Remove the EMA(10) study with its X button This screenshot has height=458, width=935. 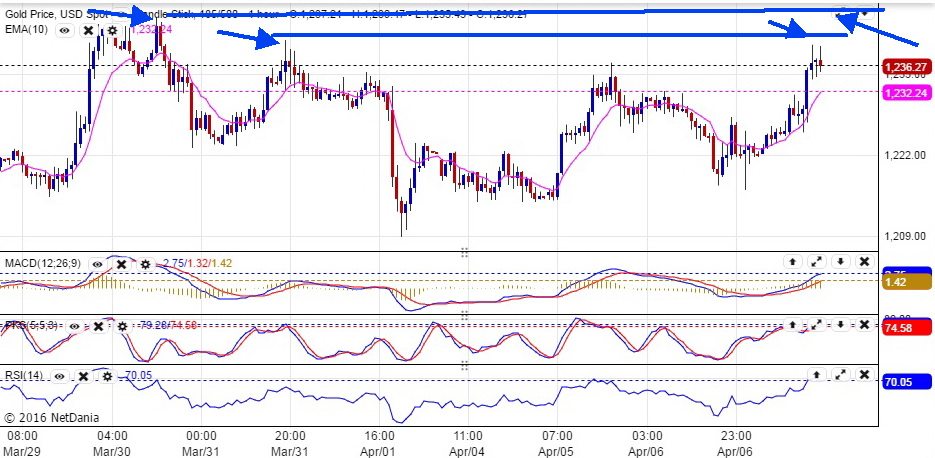pos(88,30)
